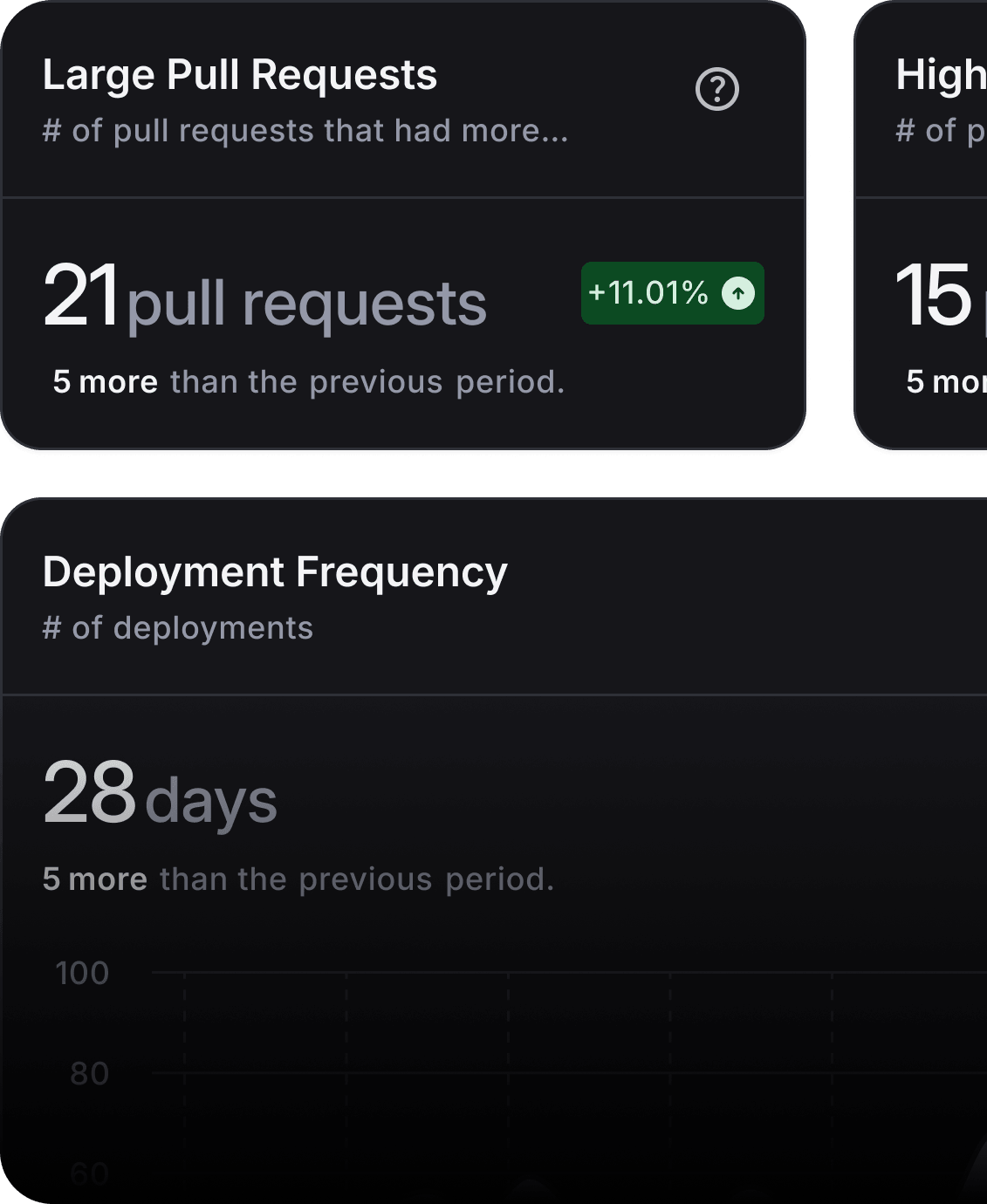Open the Large Pull Requests card header
Viewport: 987px width, 1204px height.
coord(240,74)
